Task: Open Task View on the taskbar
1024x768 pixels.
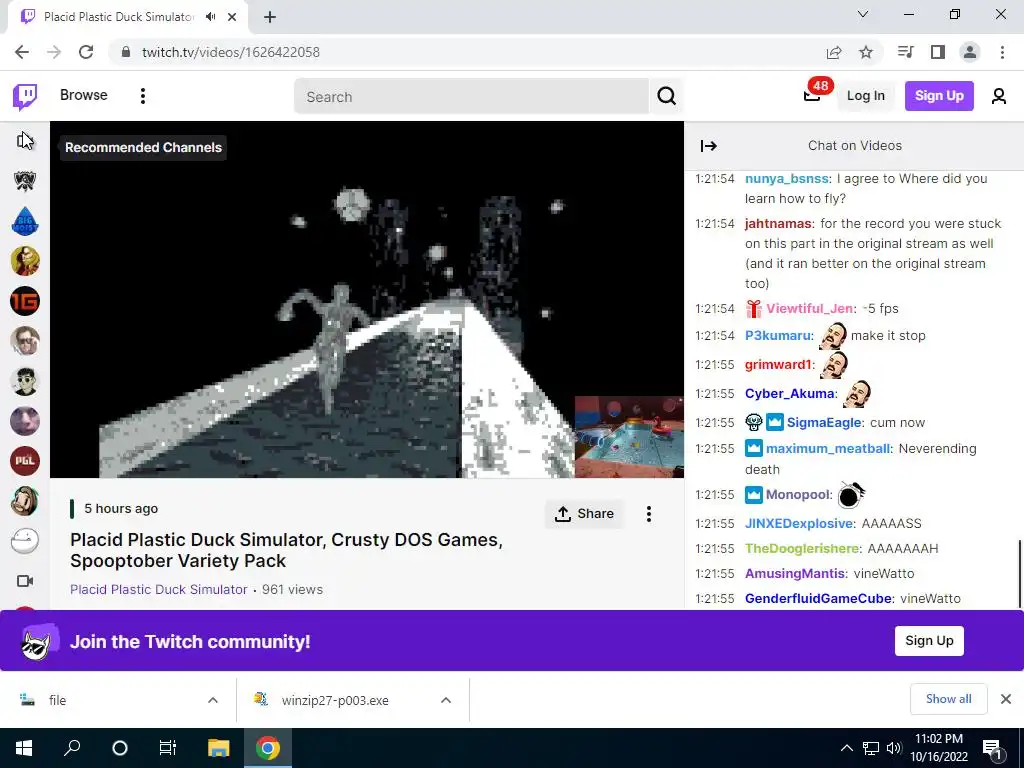Action: tap(168, 748)
